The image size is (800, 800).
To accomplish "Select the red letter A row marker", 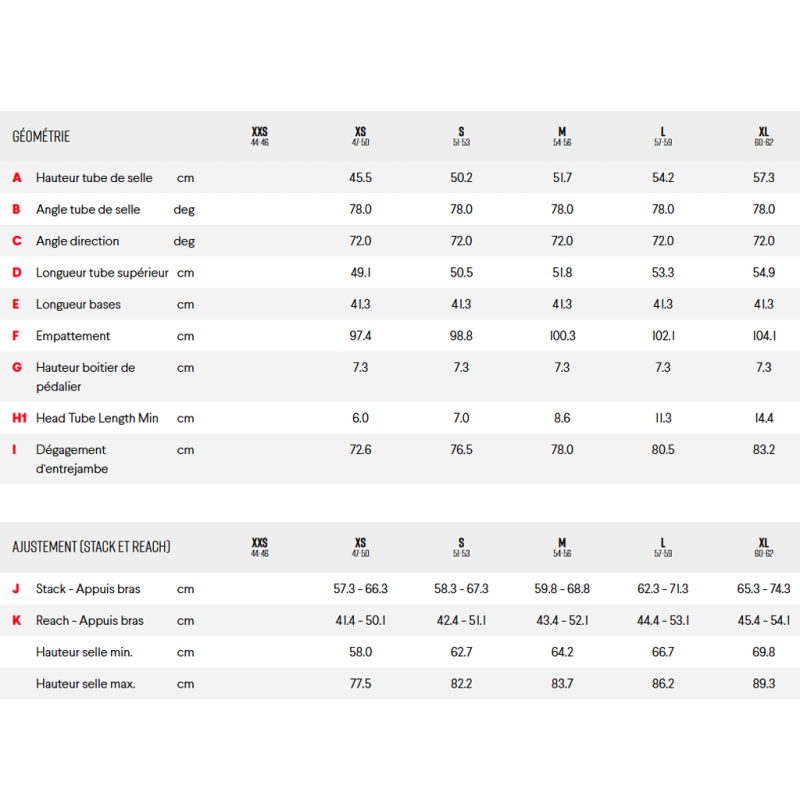I will [x=16, y=178].
